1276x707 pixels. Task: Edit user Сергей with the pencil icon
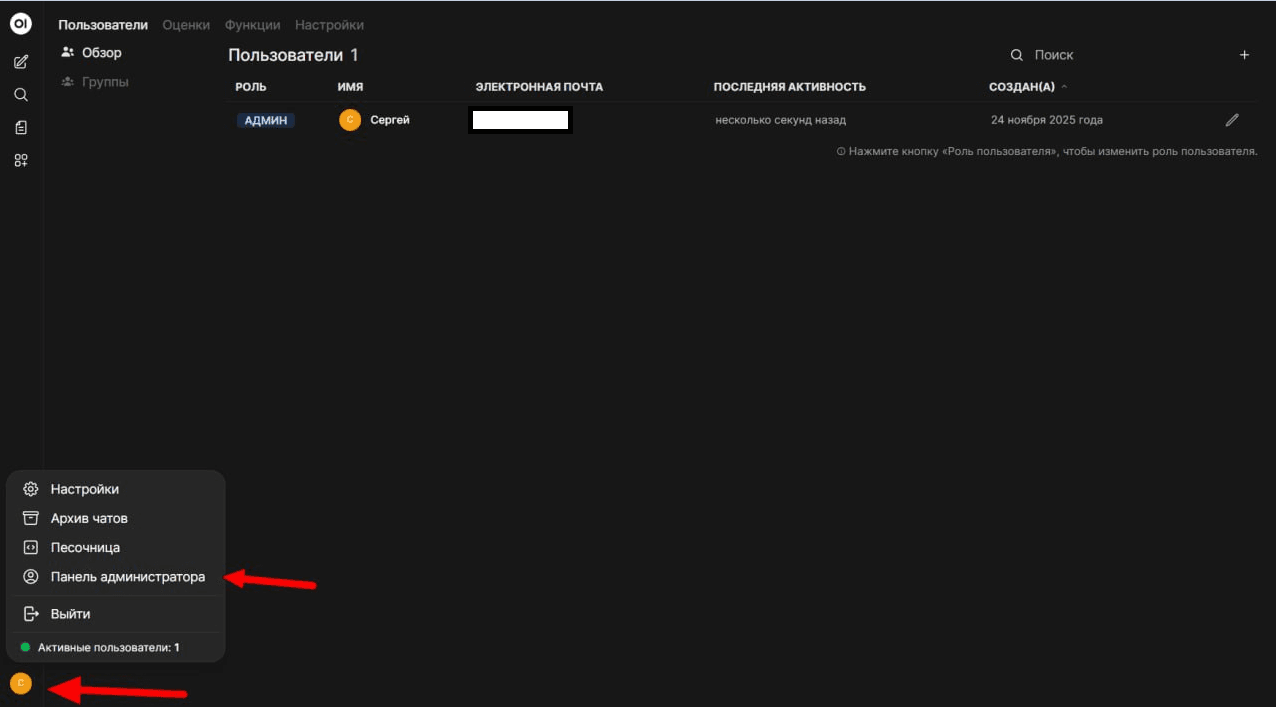[1232, 119]
